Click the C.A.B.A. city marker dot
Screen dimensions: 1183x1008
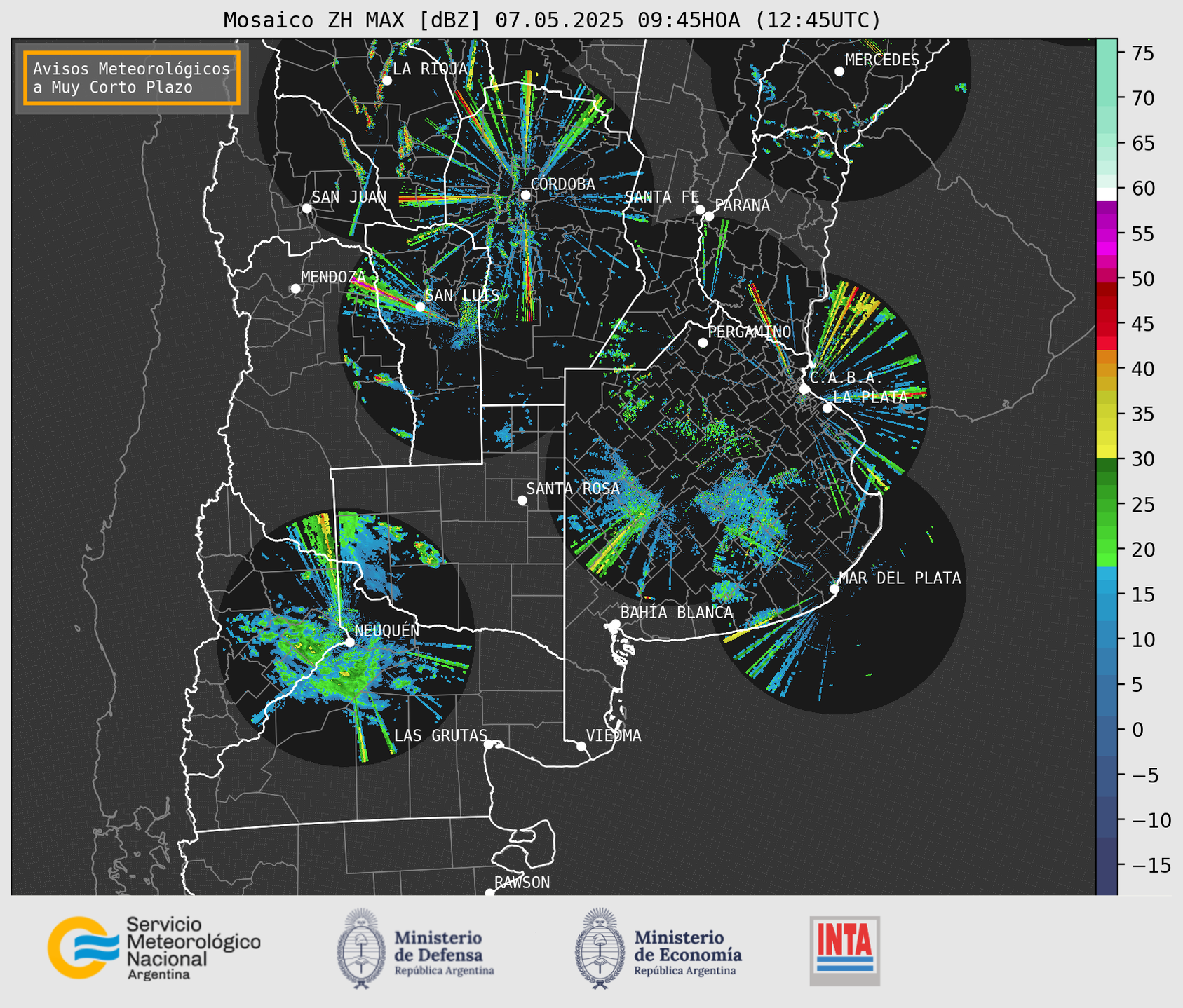[804, 388]
